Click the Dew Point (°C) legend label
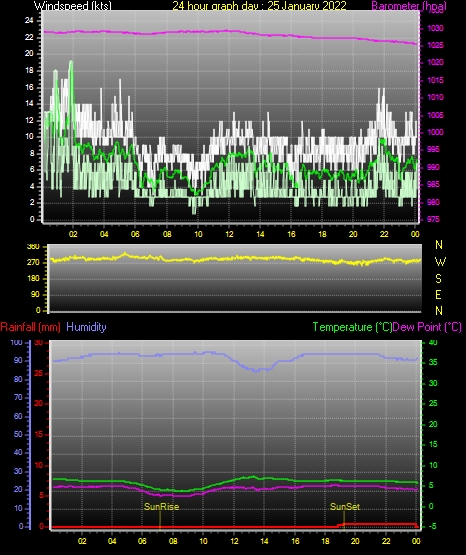The height and width of the screenshot is (555, 466). tap(427, 327)
